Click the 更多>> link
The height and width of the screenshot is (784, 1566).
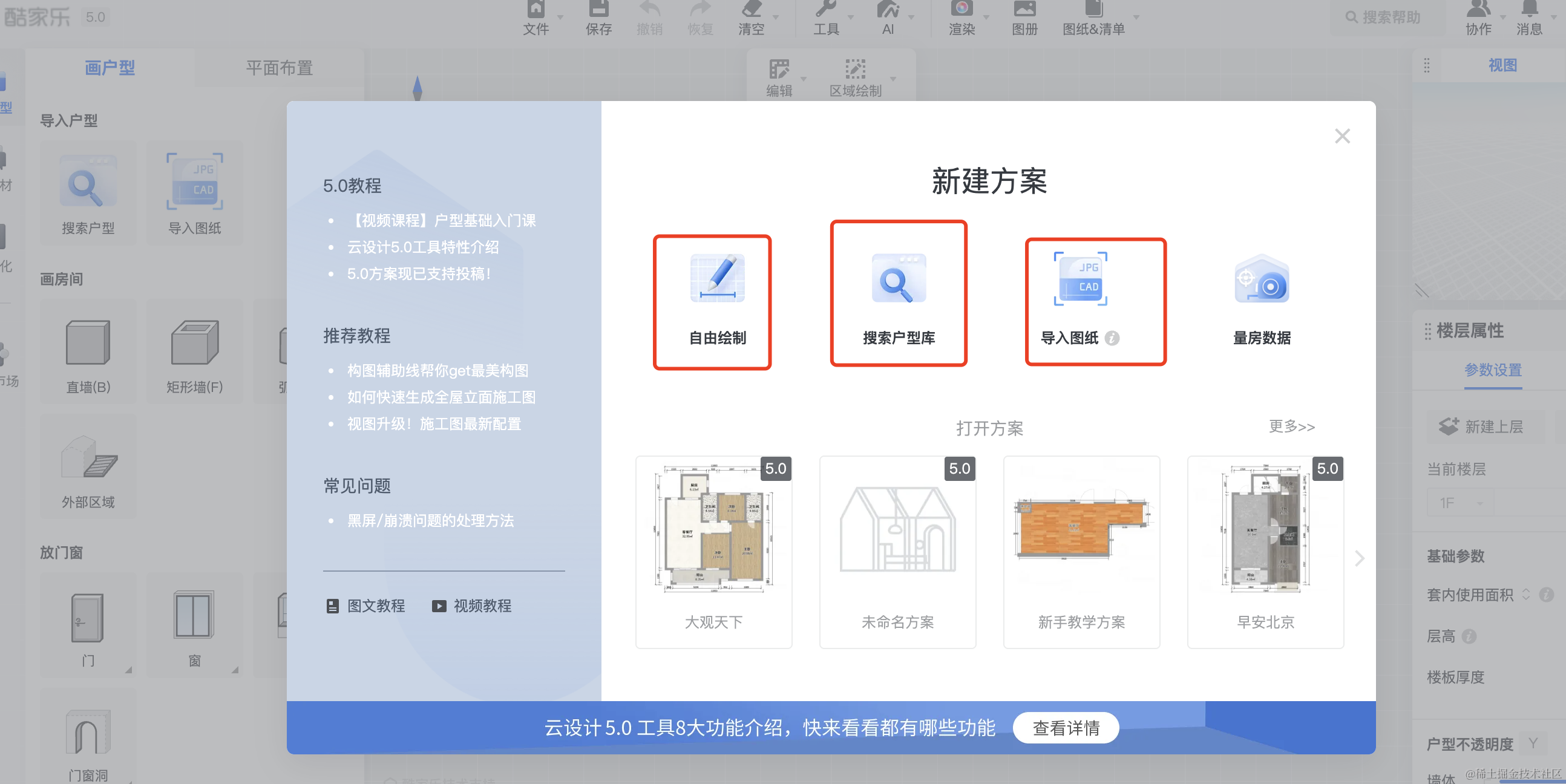click(x=1292, y=426)
